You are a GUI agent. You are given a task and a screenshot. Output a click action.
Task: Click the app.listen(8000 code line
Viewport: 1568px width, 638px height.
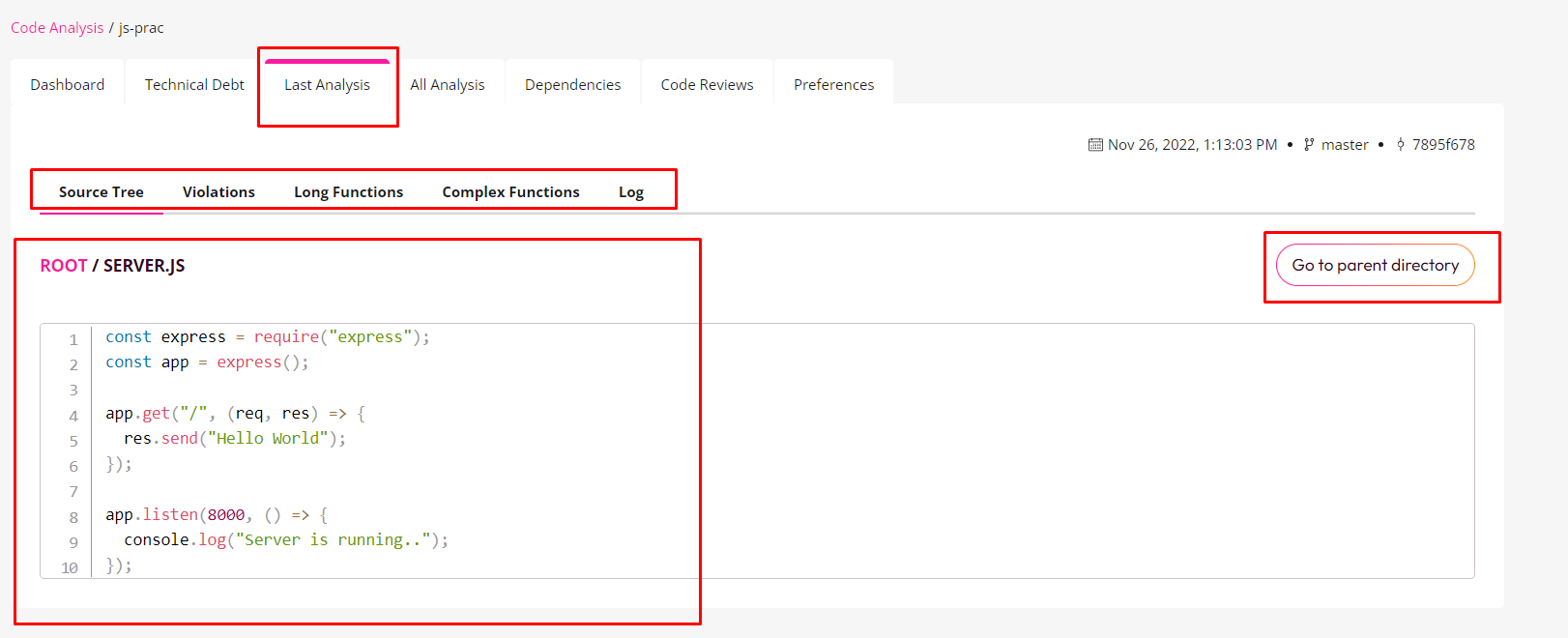pyautogui.click(x=218, y=515)
